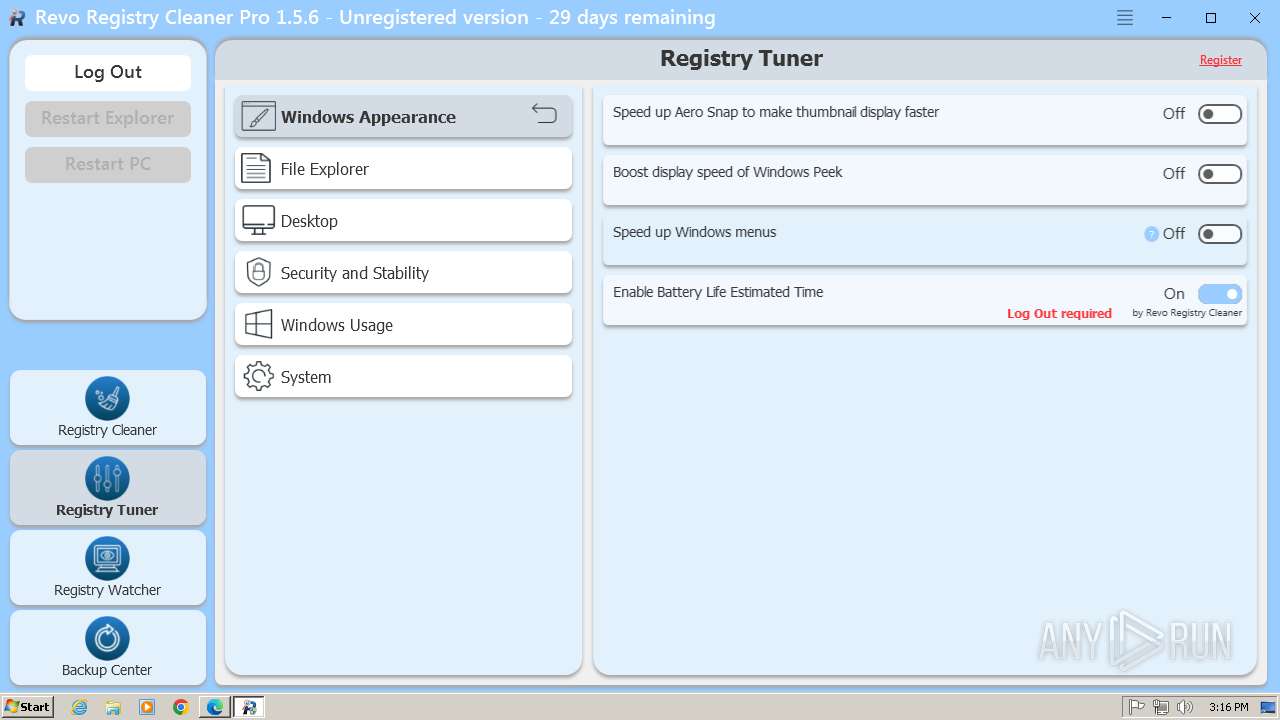The height and width of the screenshot is (720, 1280).
Task: Toggle Speed up Windows menus switch
Action: coord(1220,234)
